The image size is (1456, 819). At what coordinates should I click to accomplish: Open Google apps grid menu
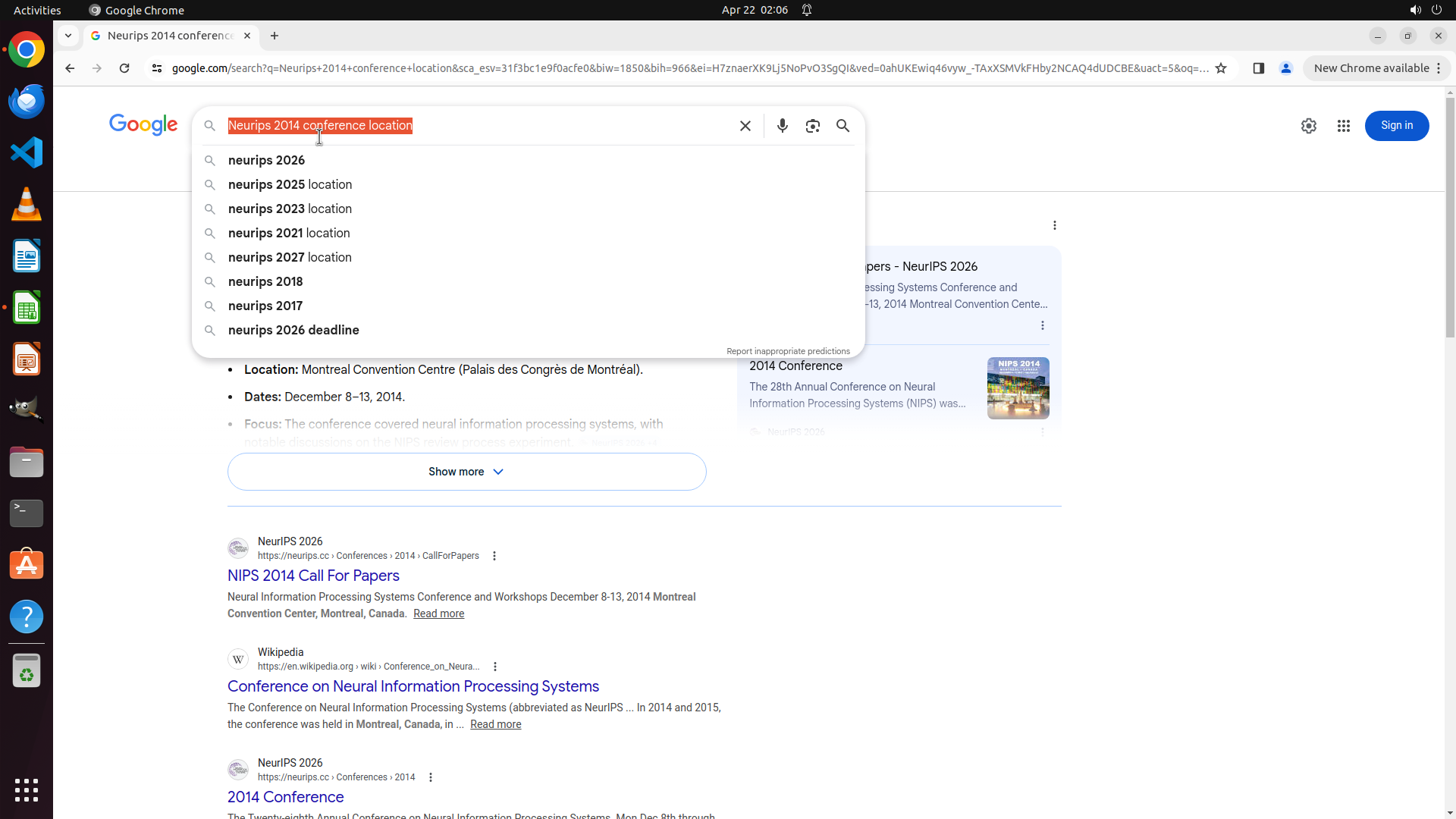(x=1343, y=126)
